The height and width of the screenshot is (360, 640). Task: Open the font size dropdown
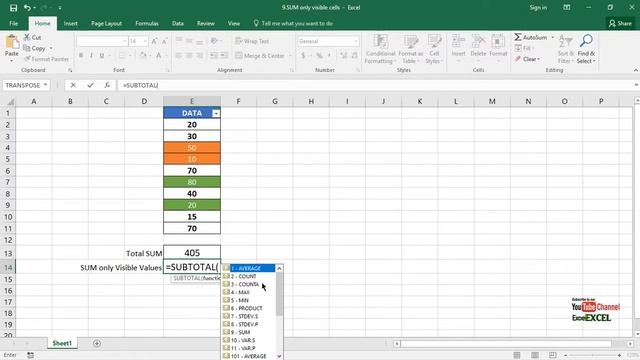[x=145, y=41]
